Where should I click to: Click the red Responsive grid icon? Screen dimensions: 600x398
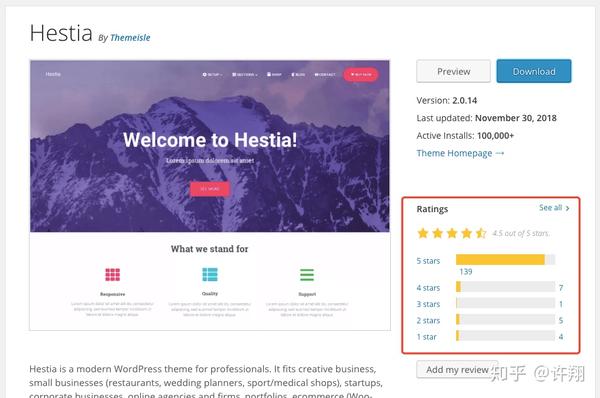coord(112,274)
